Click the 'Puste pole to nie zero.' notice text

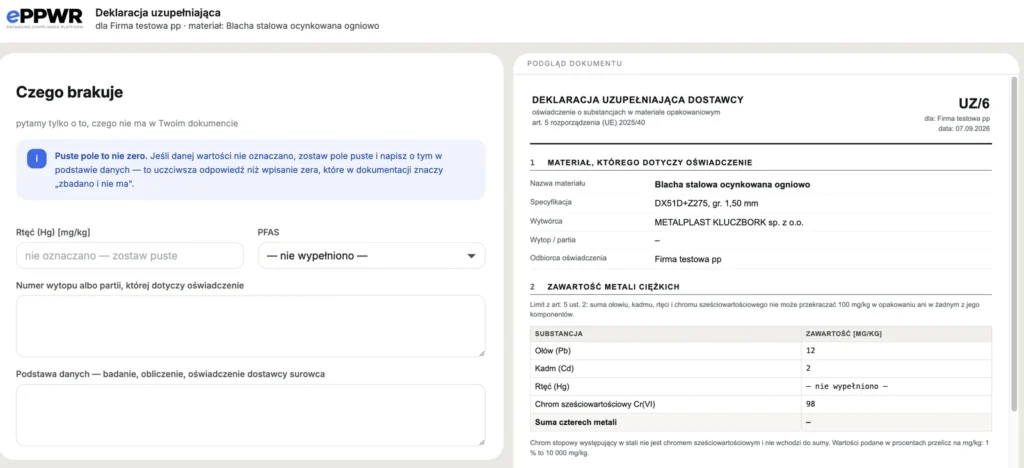pos(101,157)
